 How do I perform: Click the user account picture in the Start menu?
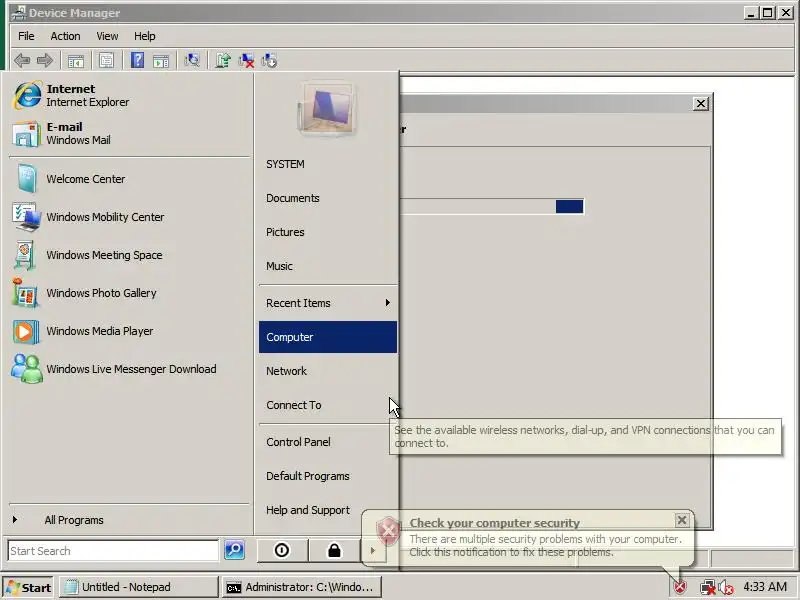click(327, 109)
